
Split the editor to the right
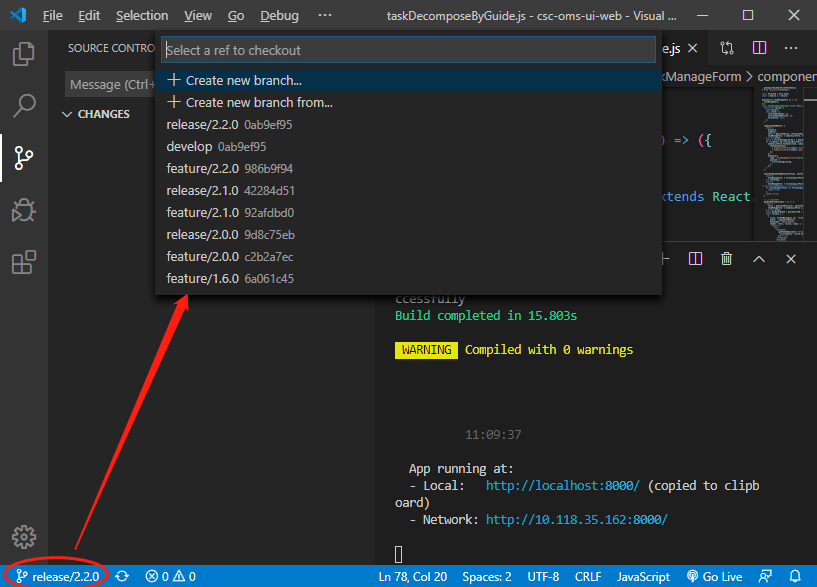pos(759,48)
